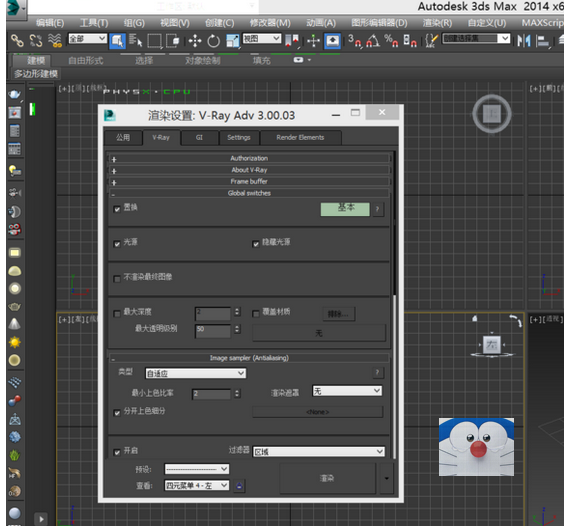The image size is (564, 526).
Task: Enable the 不渲染最终图像 checkbox
Action: coord(117,278)
